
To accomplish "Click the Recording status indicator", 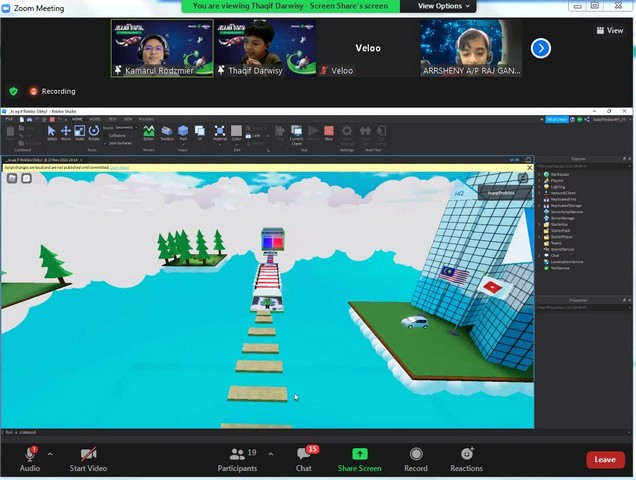I will (x=53, y=91).
